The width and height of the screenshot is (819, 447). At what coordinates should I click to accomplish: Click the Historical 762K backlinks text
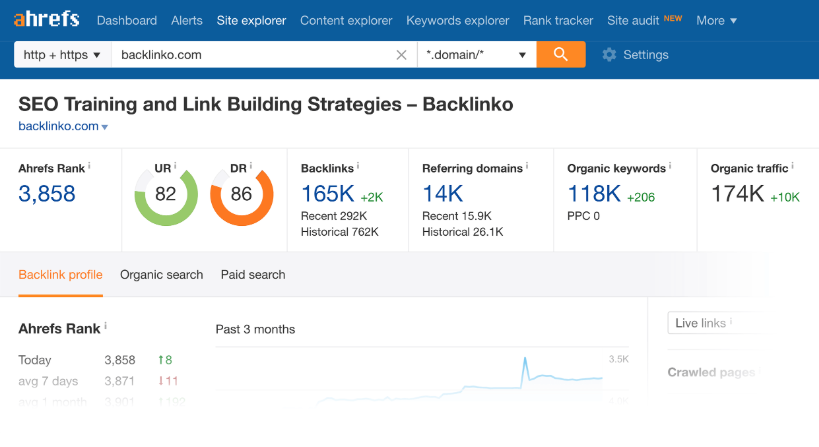tap(340, 232)
